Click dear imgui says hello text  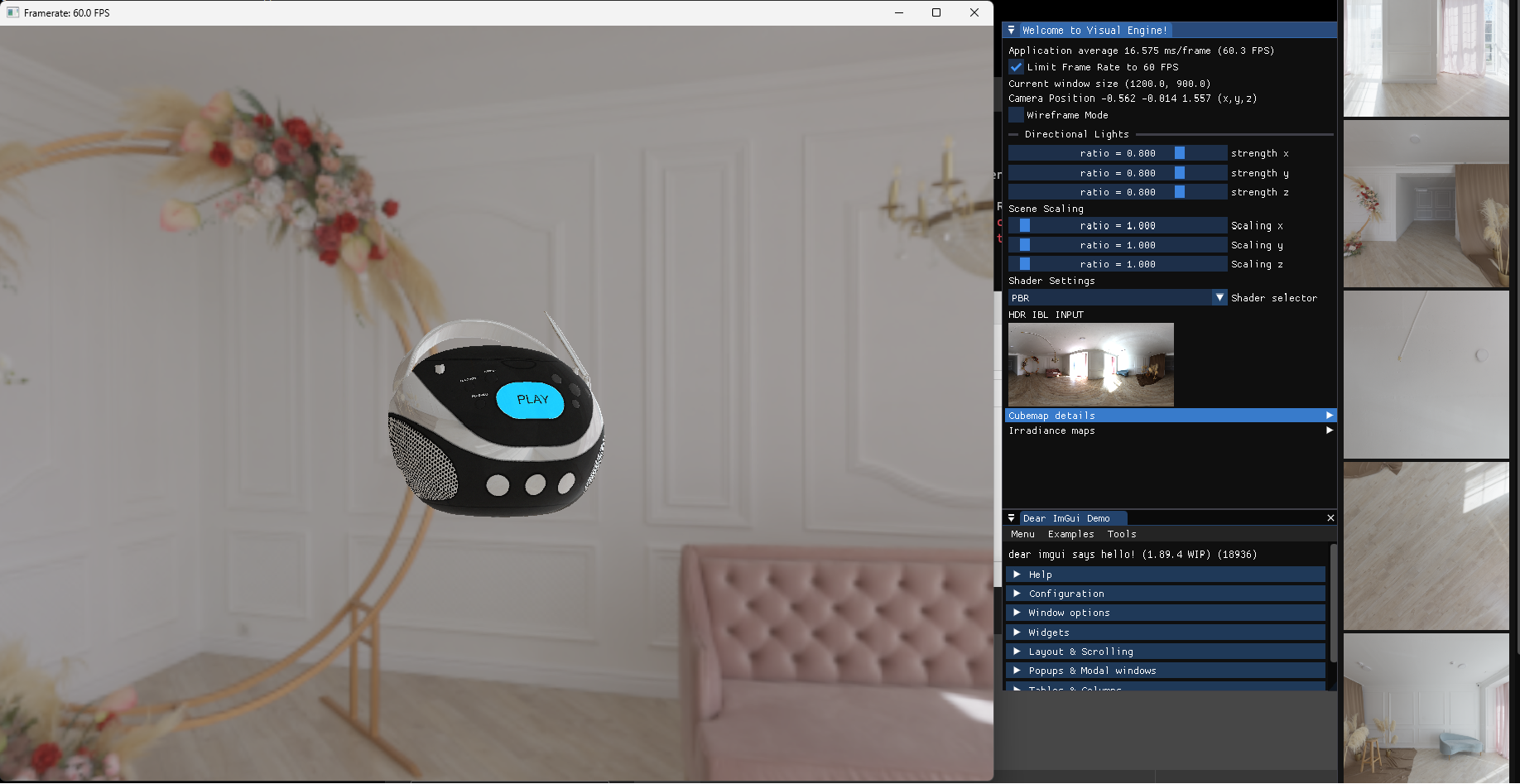coord(1133,555)
